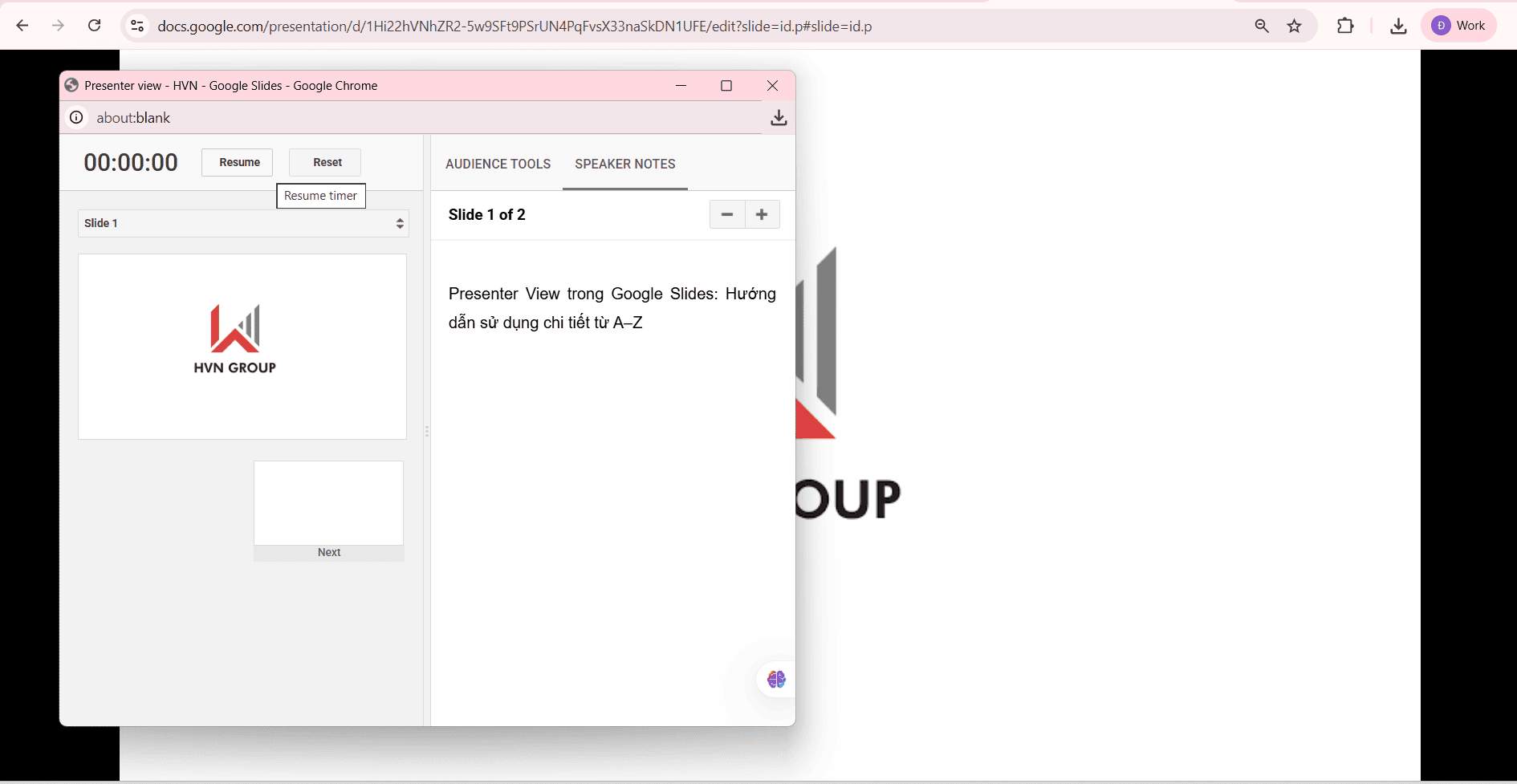Decrease the speaker notes text size
The height and width of the screenshot is (784, 1517).
(x=727, y=214)
